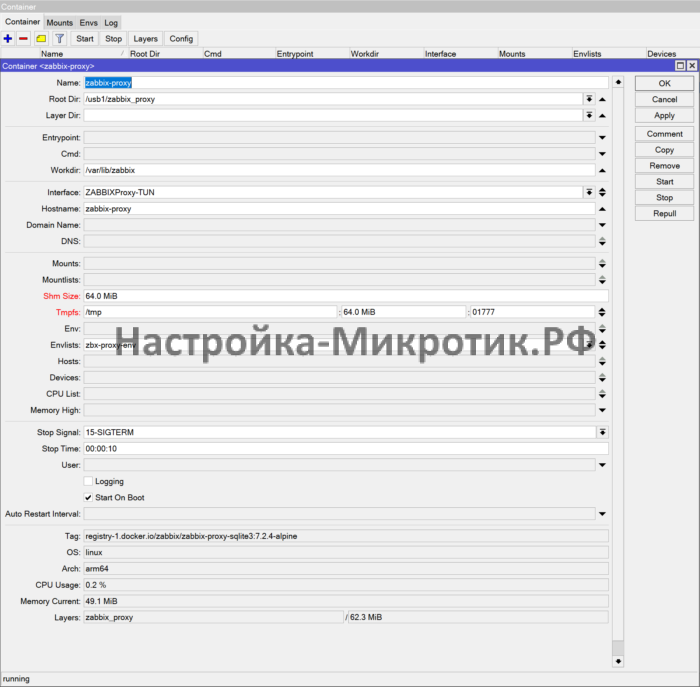Viewport: 700px width, 687px height.
Task: Open Config from the toolbar
Action: (181, 39)
